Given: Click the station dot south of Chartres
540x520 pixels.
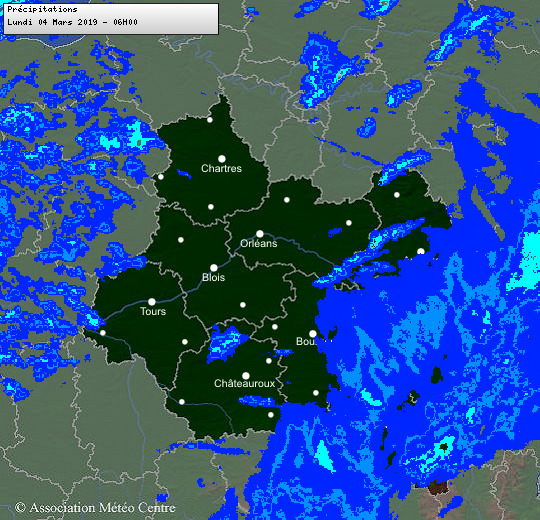Looking at the screenshot, I should coord(211,207).
